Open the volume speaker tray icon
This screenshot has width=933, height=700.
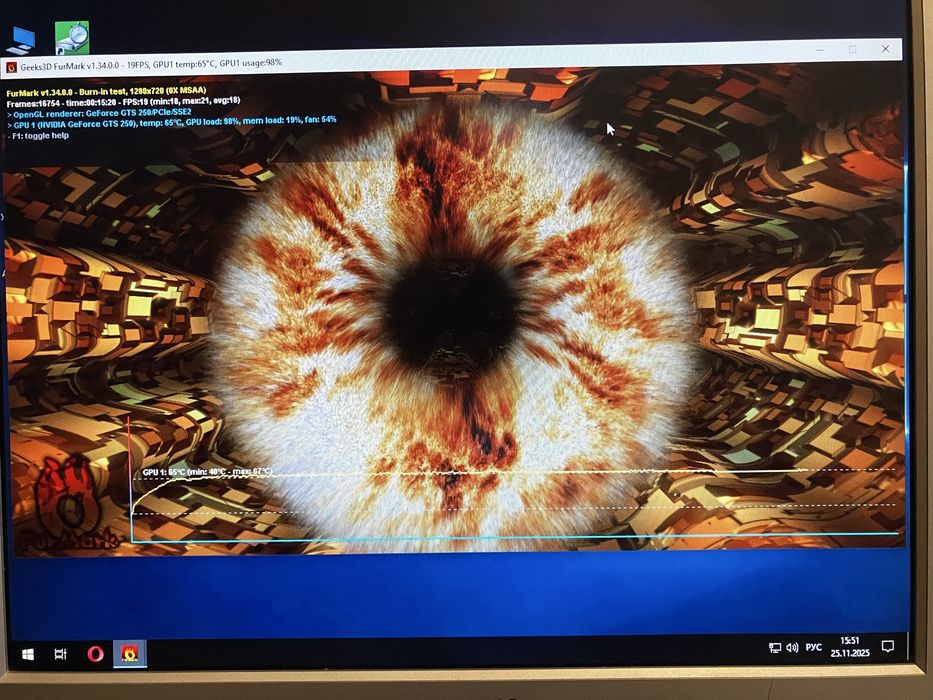(792, 648)
